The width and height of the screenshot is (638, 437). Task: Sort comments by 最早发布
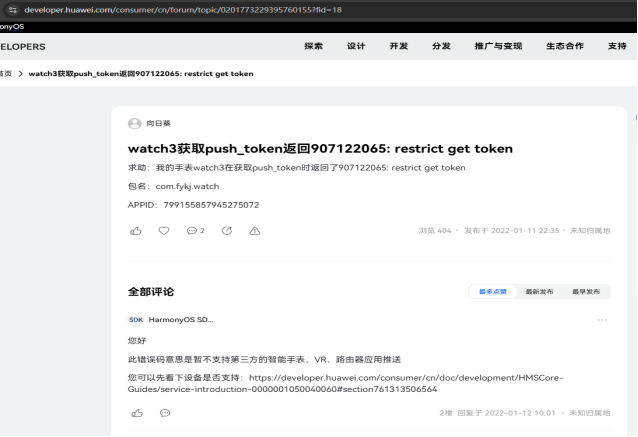coord(586,292)
